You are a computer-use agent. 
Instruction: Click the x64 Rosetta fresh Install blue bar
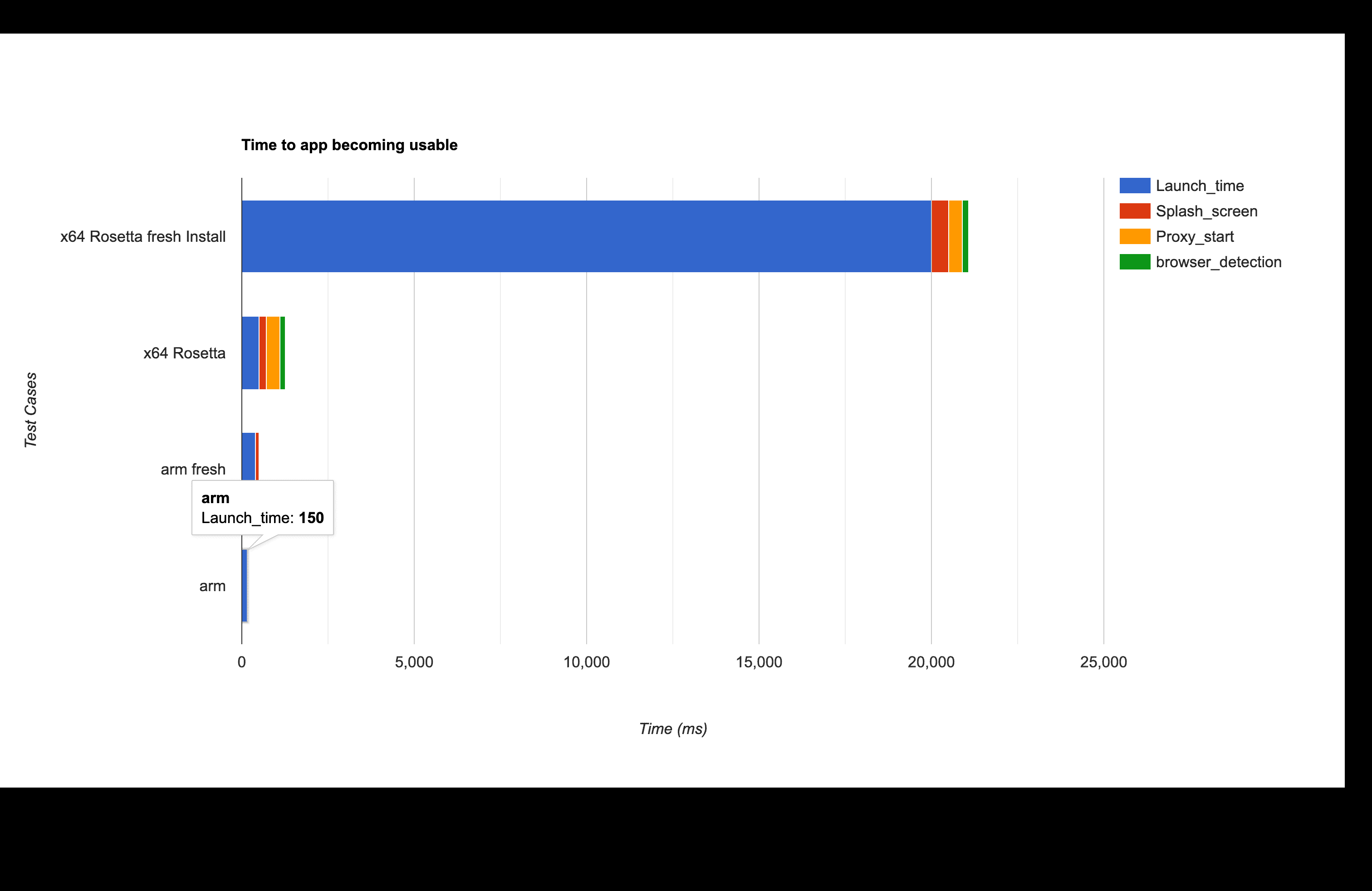pyautogui.click(x=586, y=236)
